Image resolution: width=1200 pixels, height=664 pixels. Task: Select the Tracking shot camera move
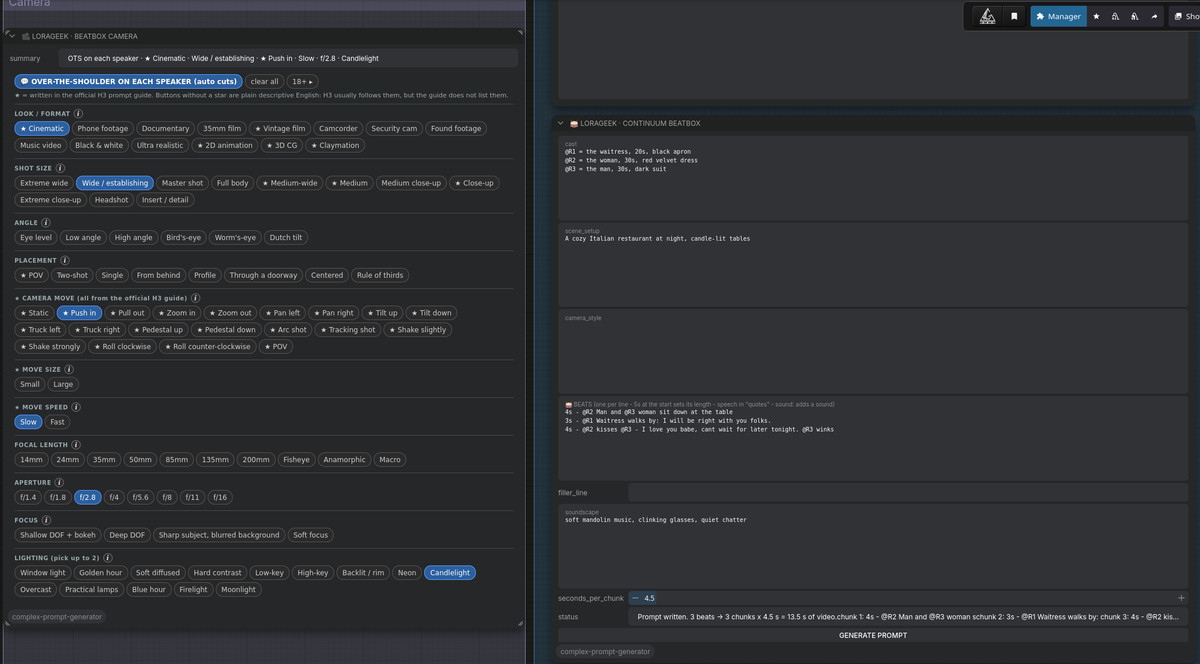tap(348, 330)
